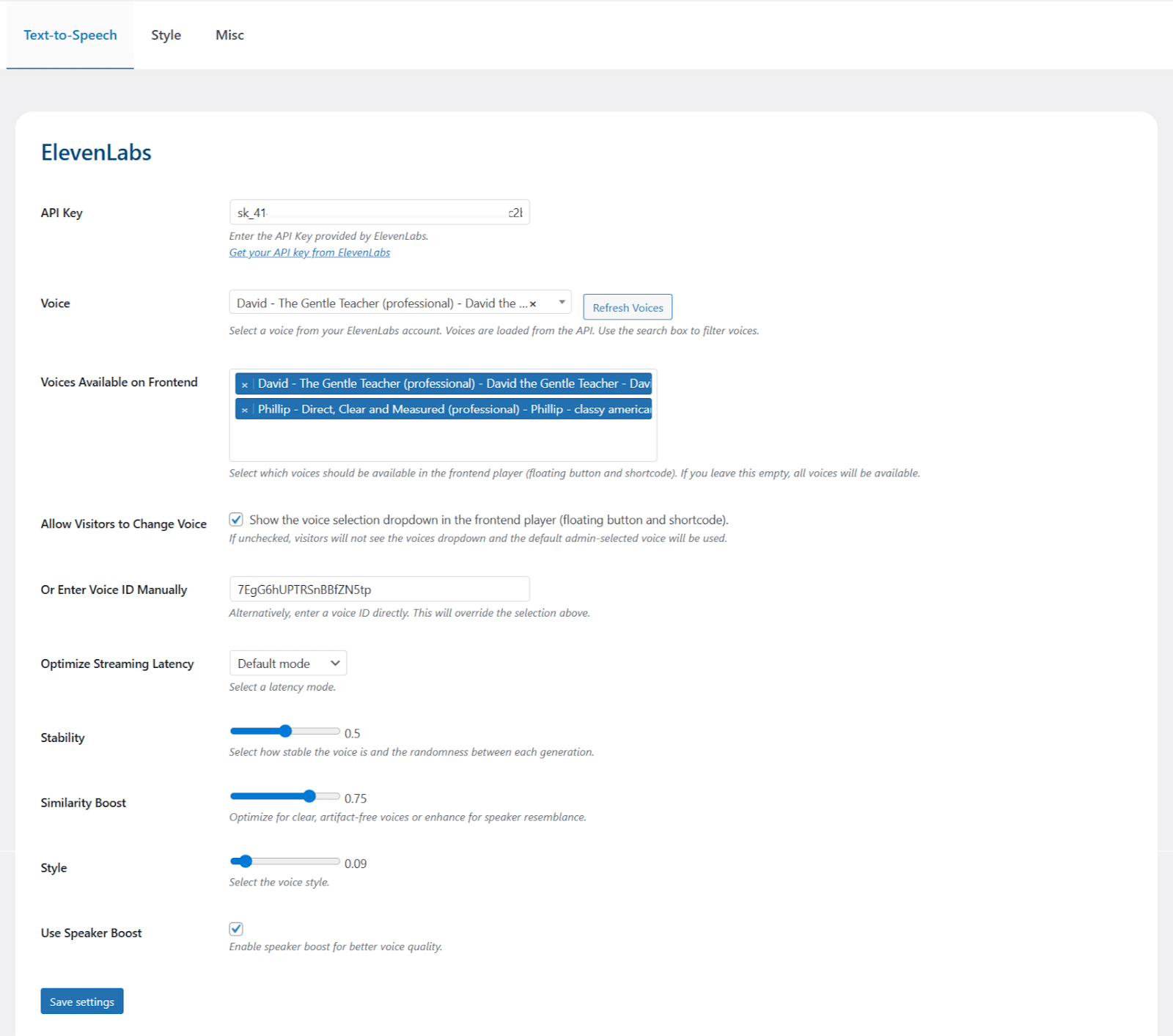Click 'Show the voice selection dropdown' checkbox text
This screenshot has height=1036, width=1173.
tap(489, 520)
